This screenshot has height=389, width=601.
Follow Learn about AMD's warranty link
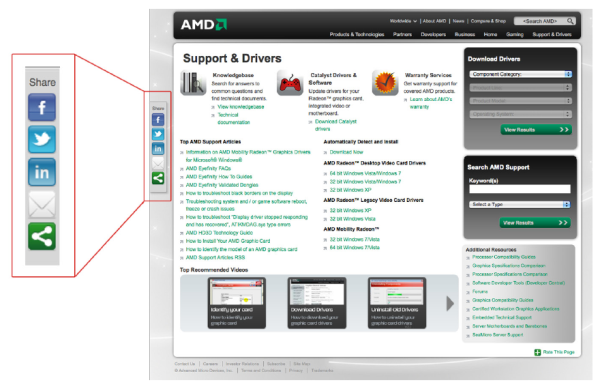(430, 103)
